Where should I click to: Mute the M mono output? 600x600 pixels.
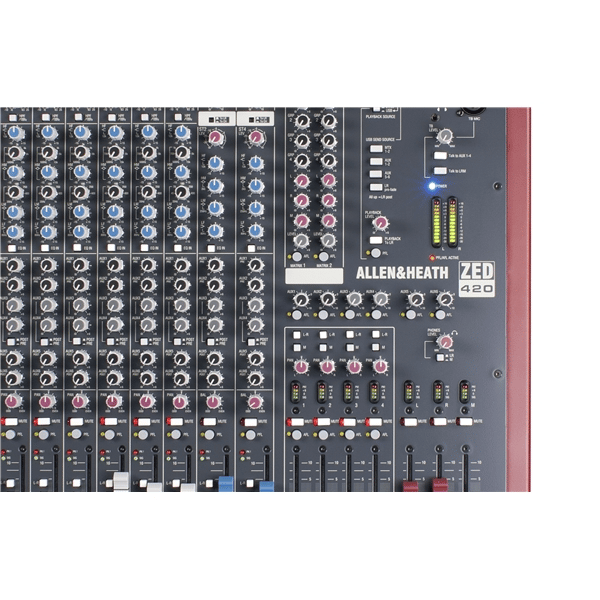[x=466, y=422]
